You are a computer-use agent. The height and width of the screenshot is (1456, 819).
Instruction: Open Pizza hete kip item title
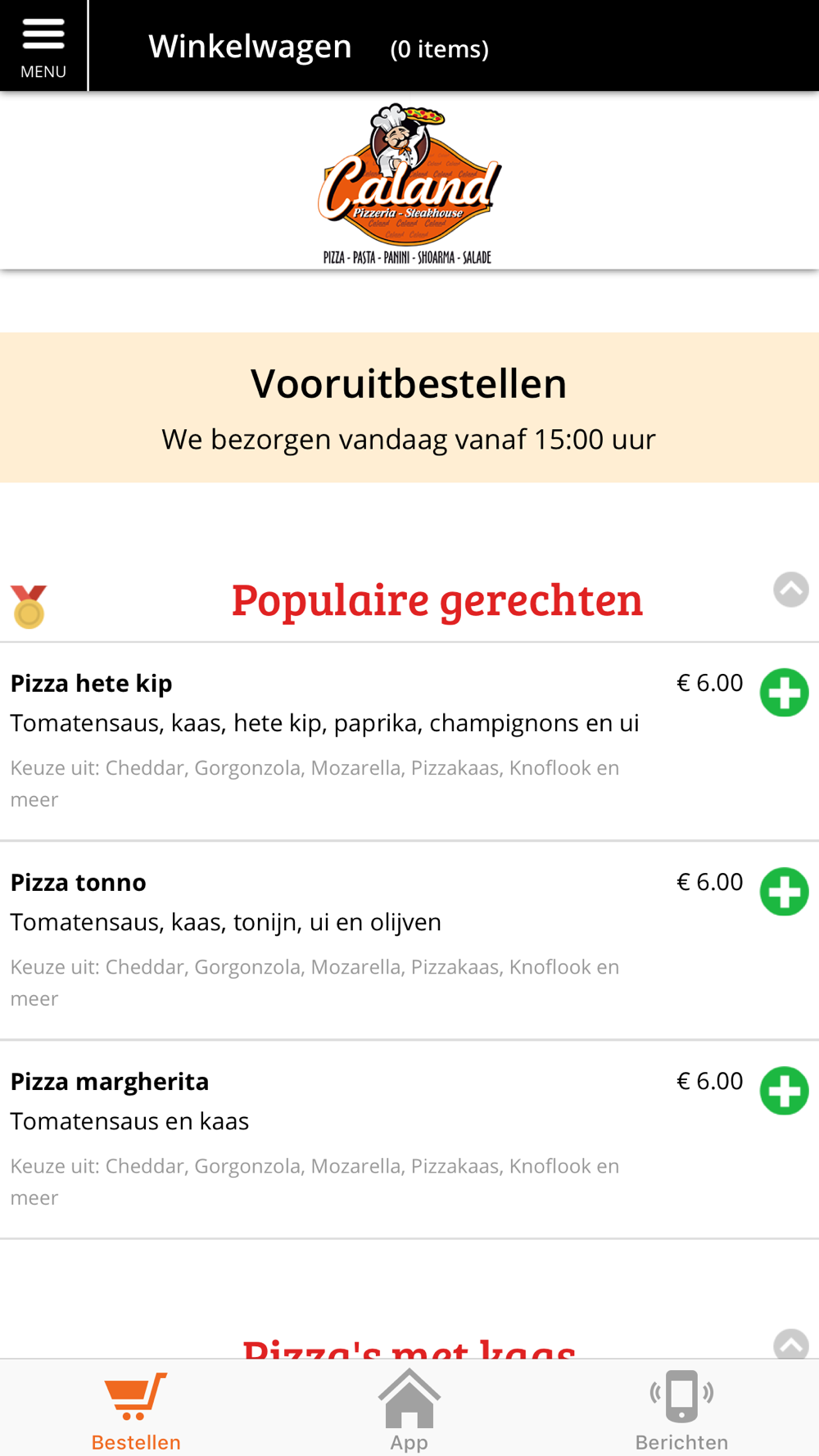[x=91, y=683]
